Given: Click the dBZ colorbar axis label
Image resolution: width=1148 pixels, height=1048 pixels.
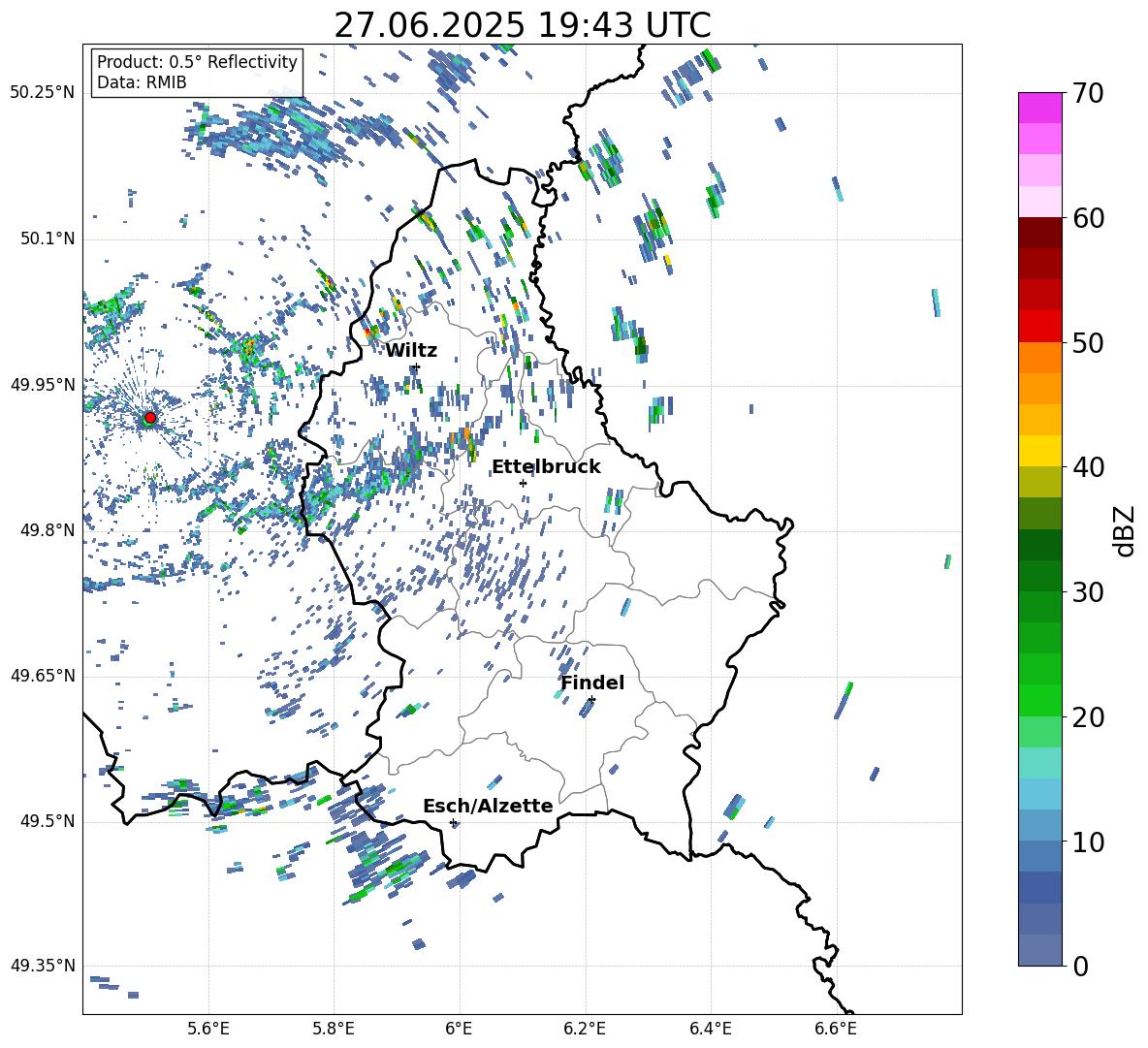Looking at the screenshot, I should tap(1126, 530).
